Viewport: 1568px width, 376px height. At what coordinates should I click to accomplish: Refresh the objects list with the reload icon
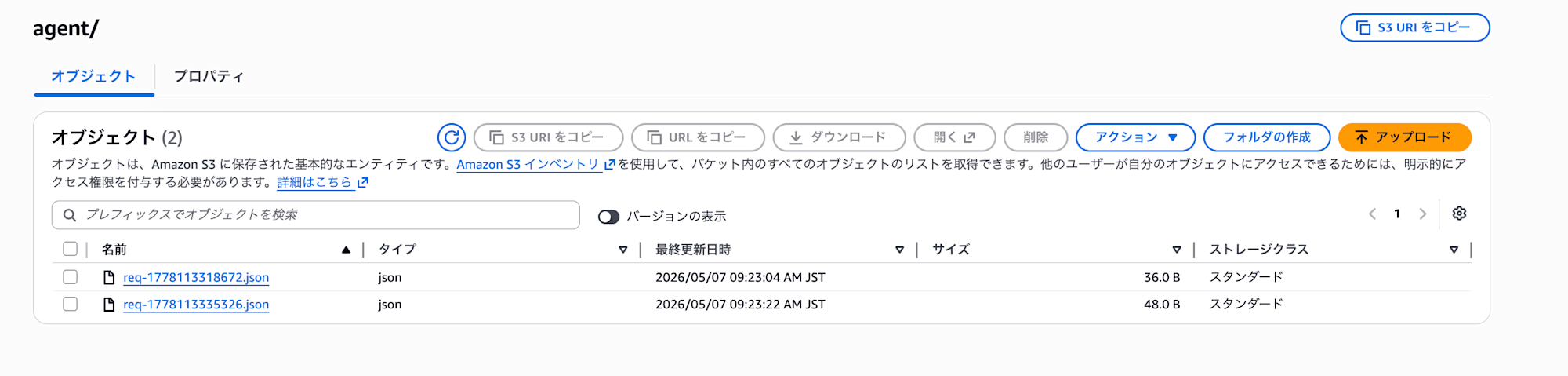click(452, 137)
